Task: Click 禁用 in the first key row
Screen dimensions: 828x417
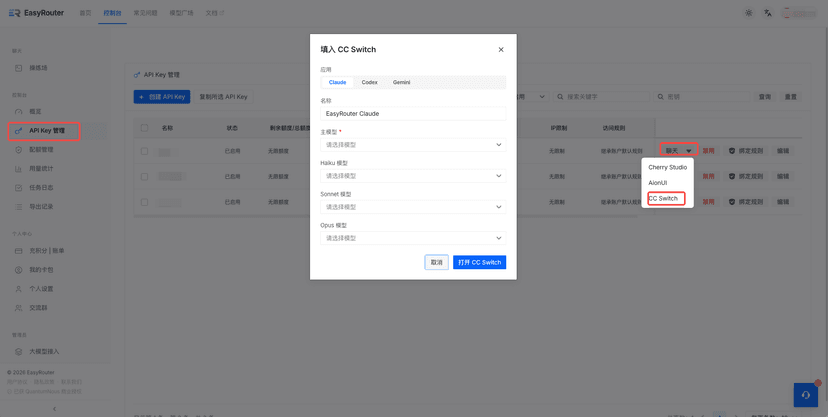Action: 708,151
